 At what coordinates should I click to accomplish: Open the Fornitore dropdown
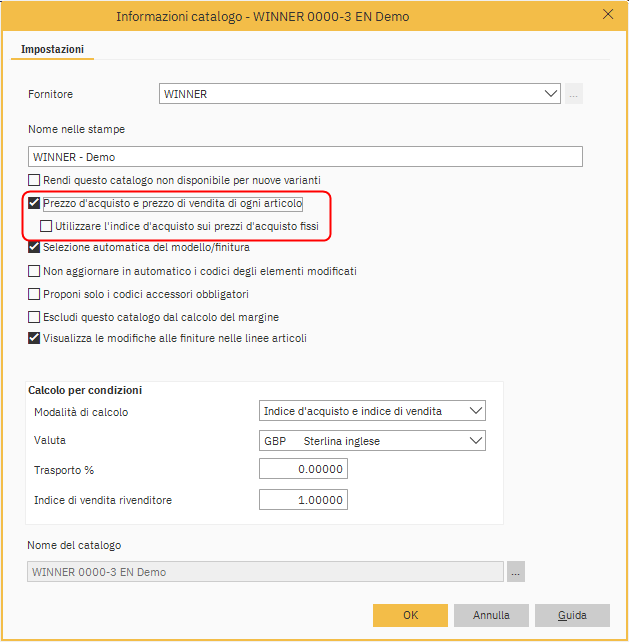(551, 94)
